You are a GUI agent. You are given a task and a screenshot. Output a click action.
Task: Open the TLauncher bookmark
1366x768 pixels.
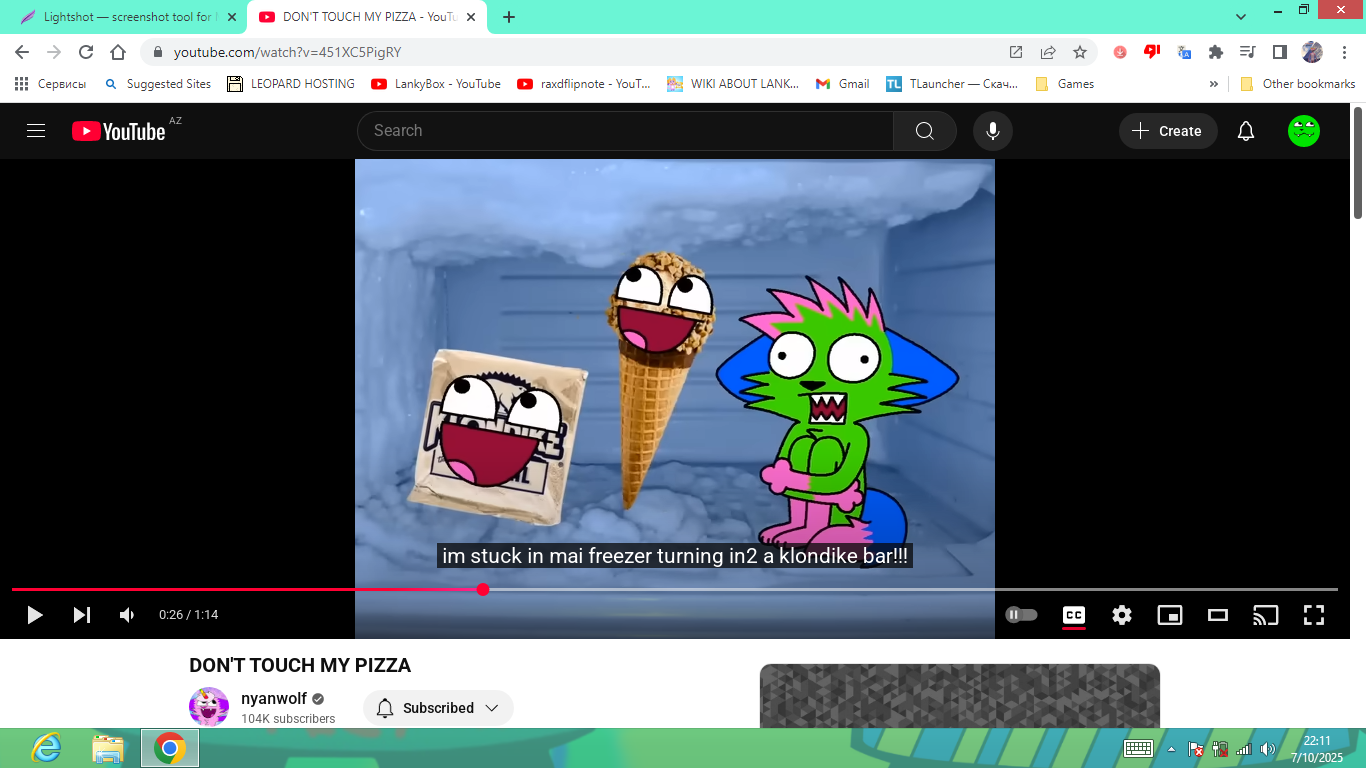pyautogui.click(x=952, y=84)
